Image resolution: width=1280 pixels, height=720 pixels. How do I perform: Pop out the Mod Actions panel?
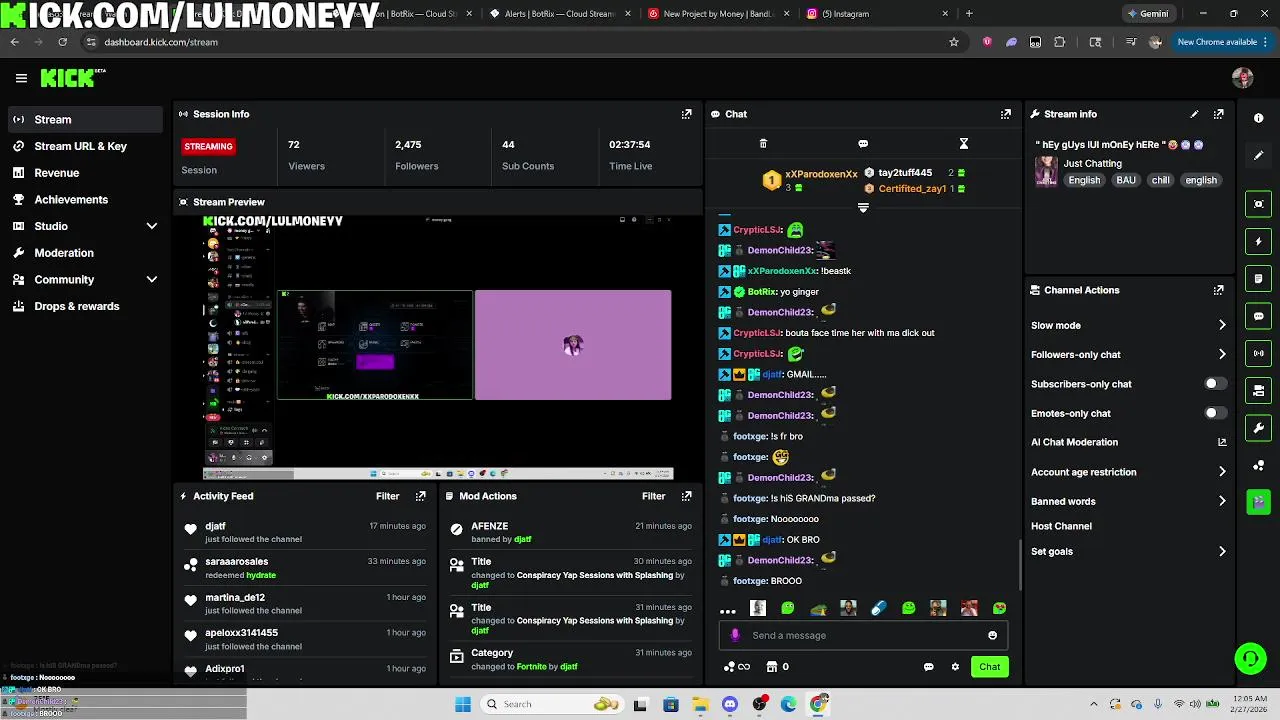point(686,496)
